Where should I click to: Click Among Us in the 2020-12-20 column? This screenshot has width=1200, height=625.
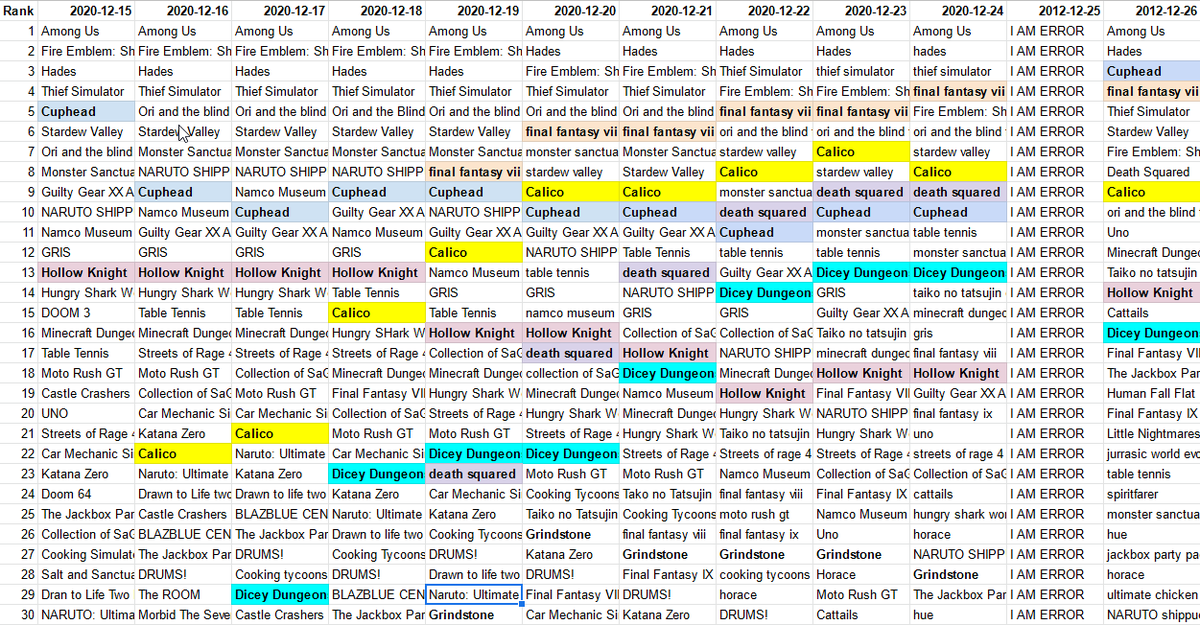[572, 31]
